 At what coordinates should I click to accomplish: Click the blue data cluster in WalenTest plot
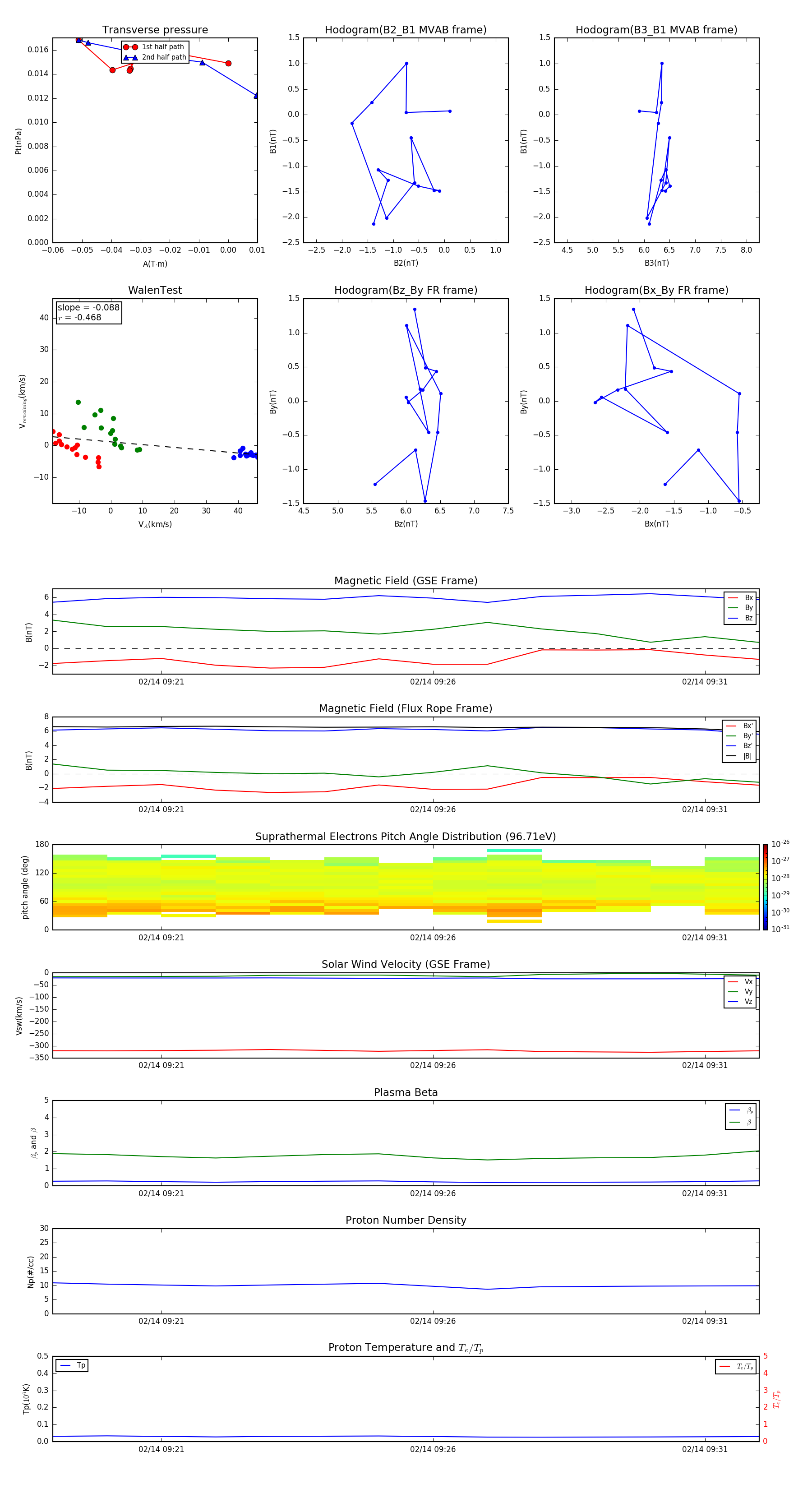pyautogui.click(x=245, y=453)
